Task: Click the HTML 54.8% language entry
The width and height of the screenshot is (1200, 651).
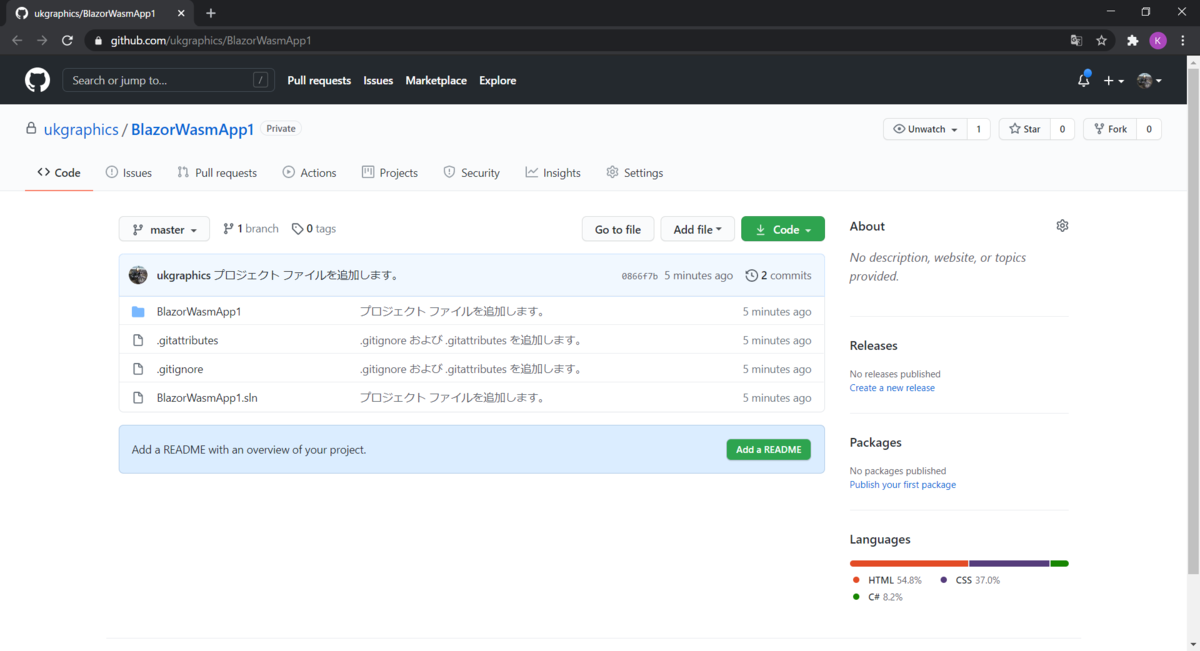Action: (887, 580)
